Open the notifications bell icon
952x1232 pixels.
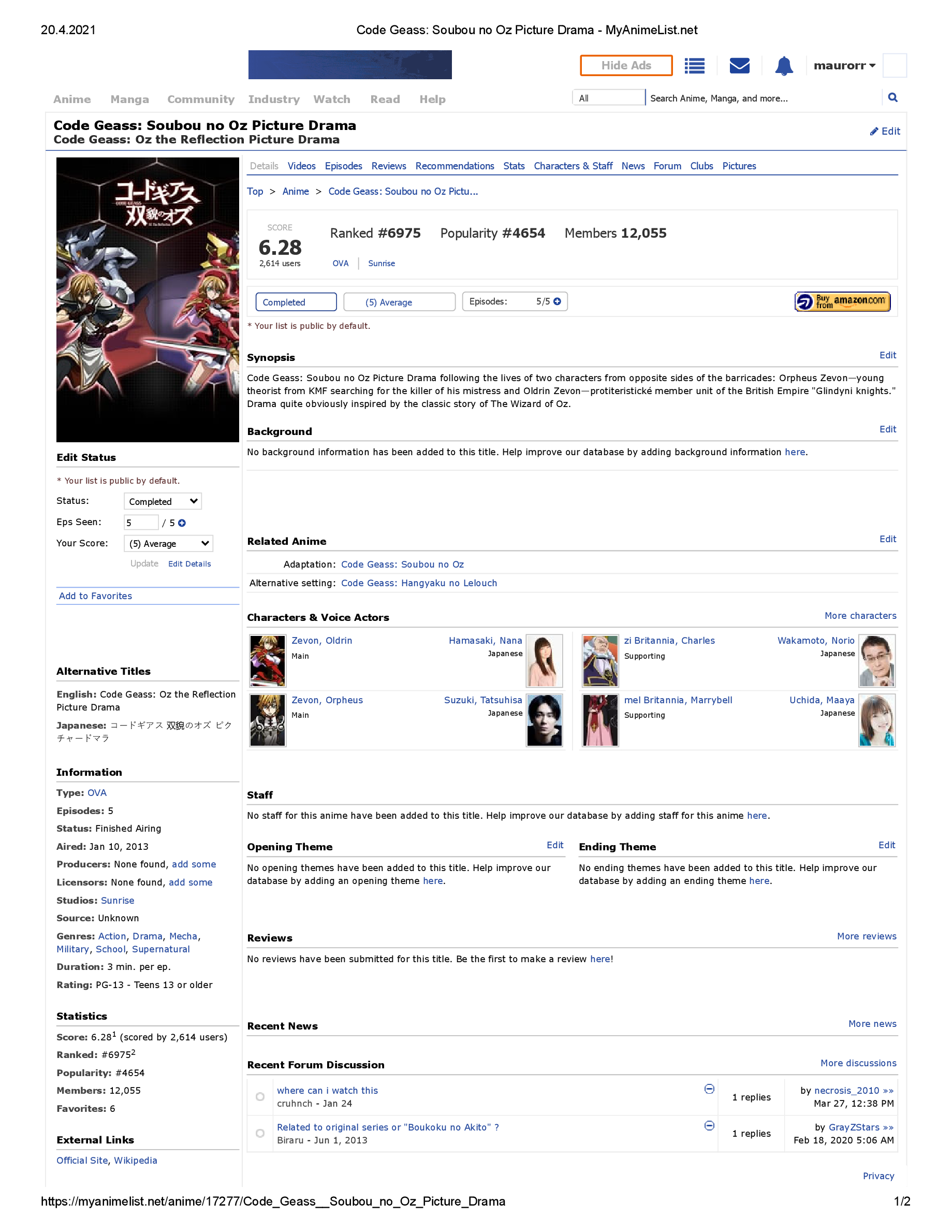(x=784, y=66)
